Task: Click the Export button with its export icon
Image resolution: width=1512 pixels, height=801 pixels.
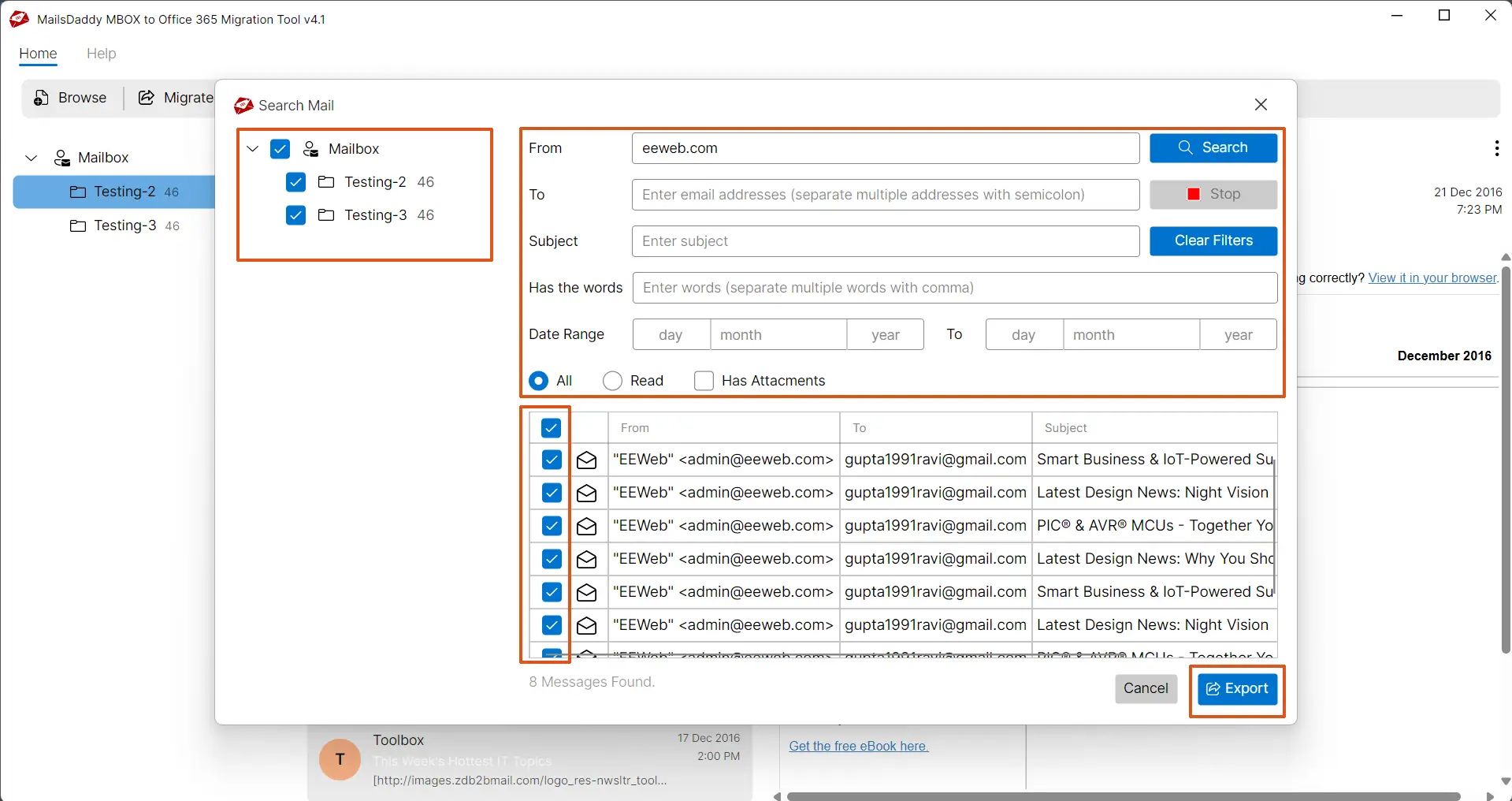Action: [1236, 688]
